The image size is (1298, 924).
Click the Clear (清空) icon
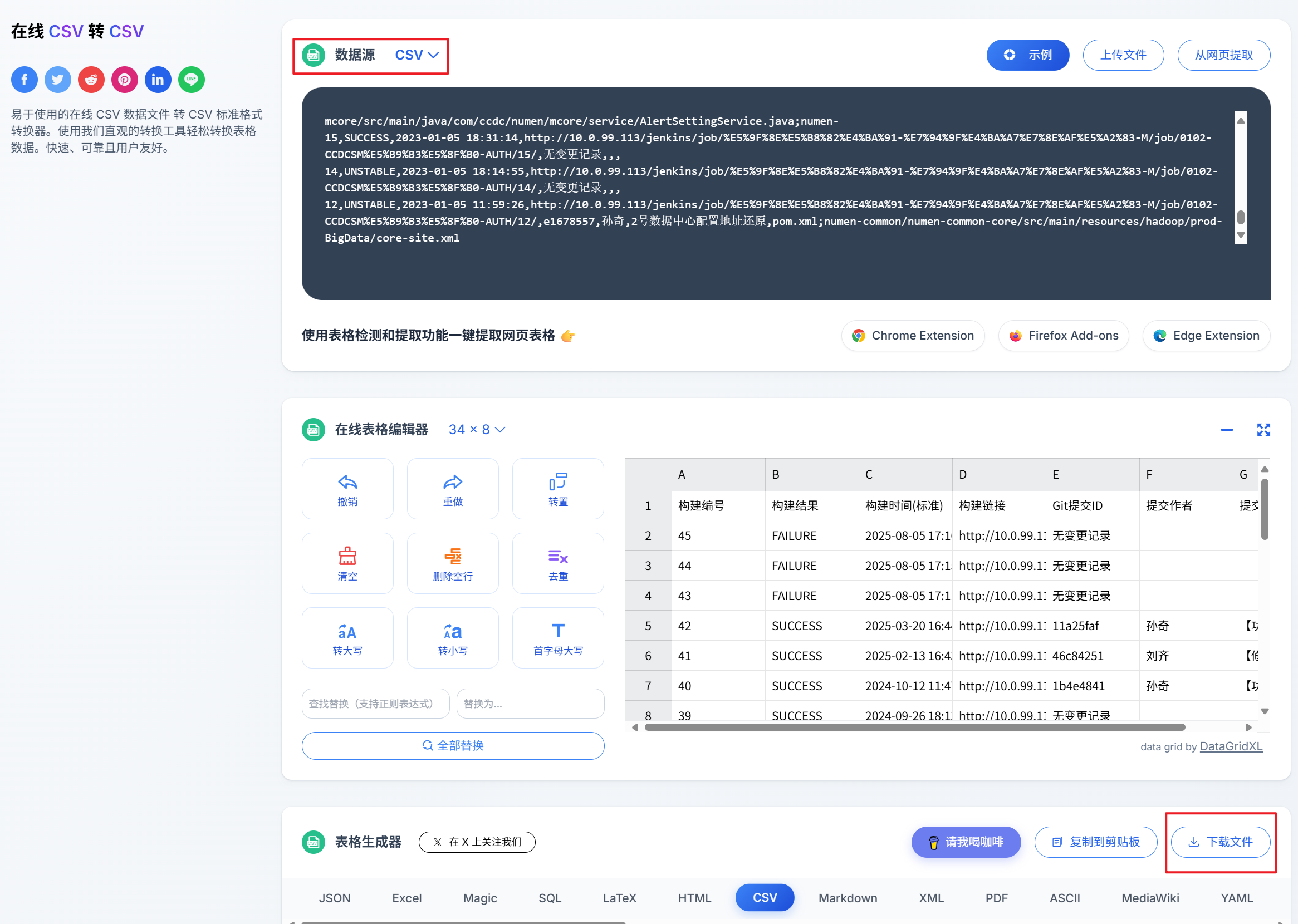tap(347, 563)
